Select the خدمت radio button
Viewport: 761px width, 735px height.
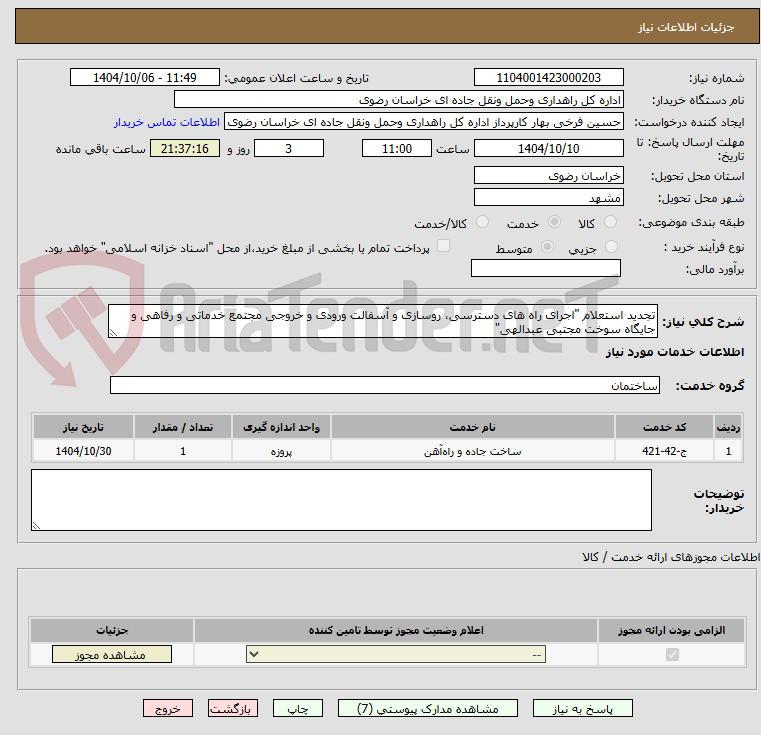[554, 222]
